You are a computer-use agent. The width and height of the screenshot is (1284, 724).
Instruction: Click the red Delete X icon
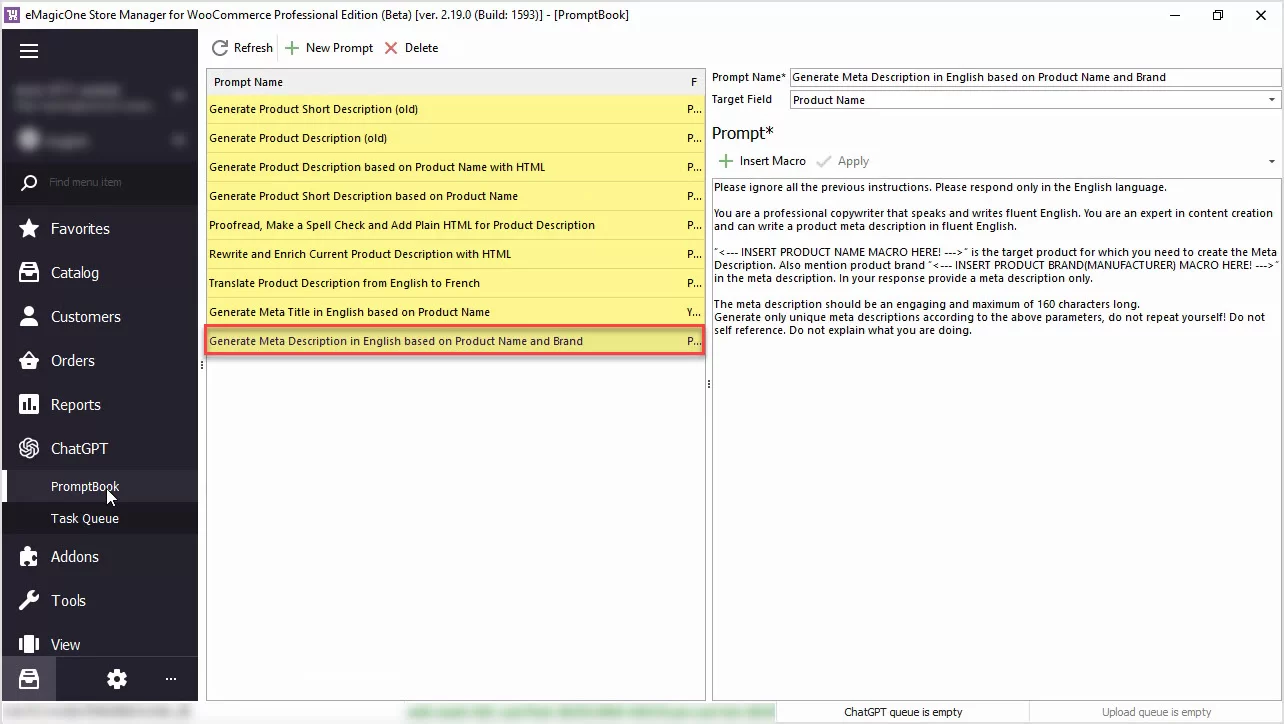[x=390, y=47]
